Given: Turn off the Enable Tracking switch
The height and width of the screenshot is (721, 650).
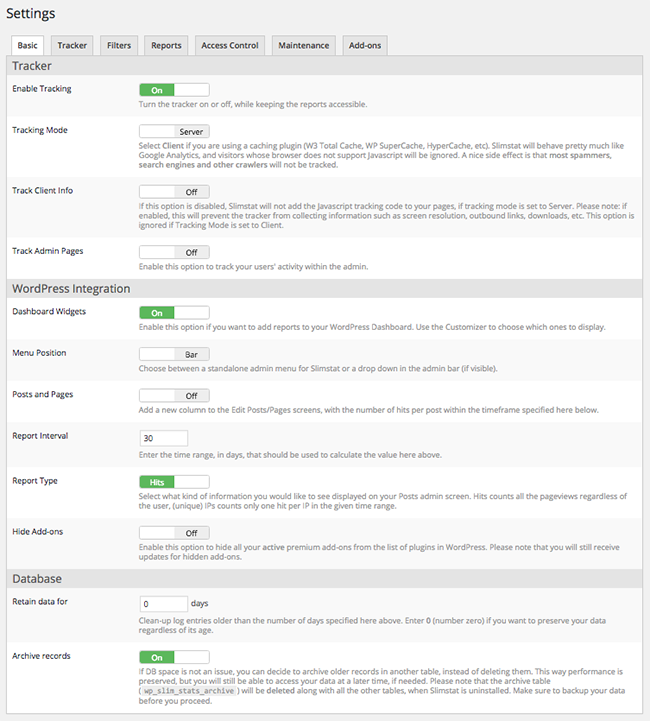Looking at the screenshot, I should 174,90.
